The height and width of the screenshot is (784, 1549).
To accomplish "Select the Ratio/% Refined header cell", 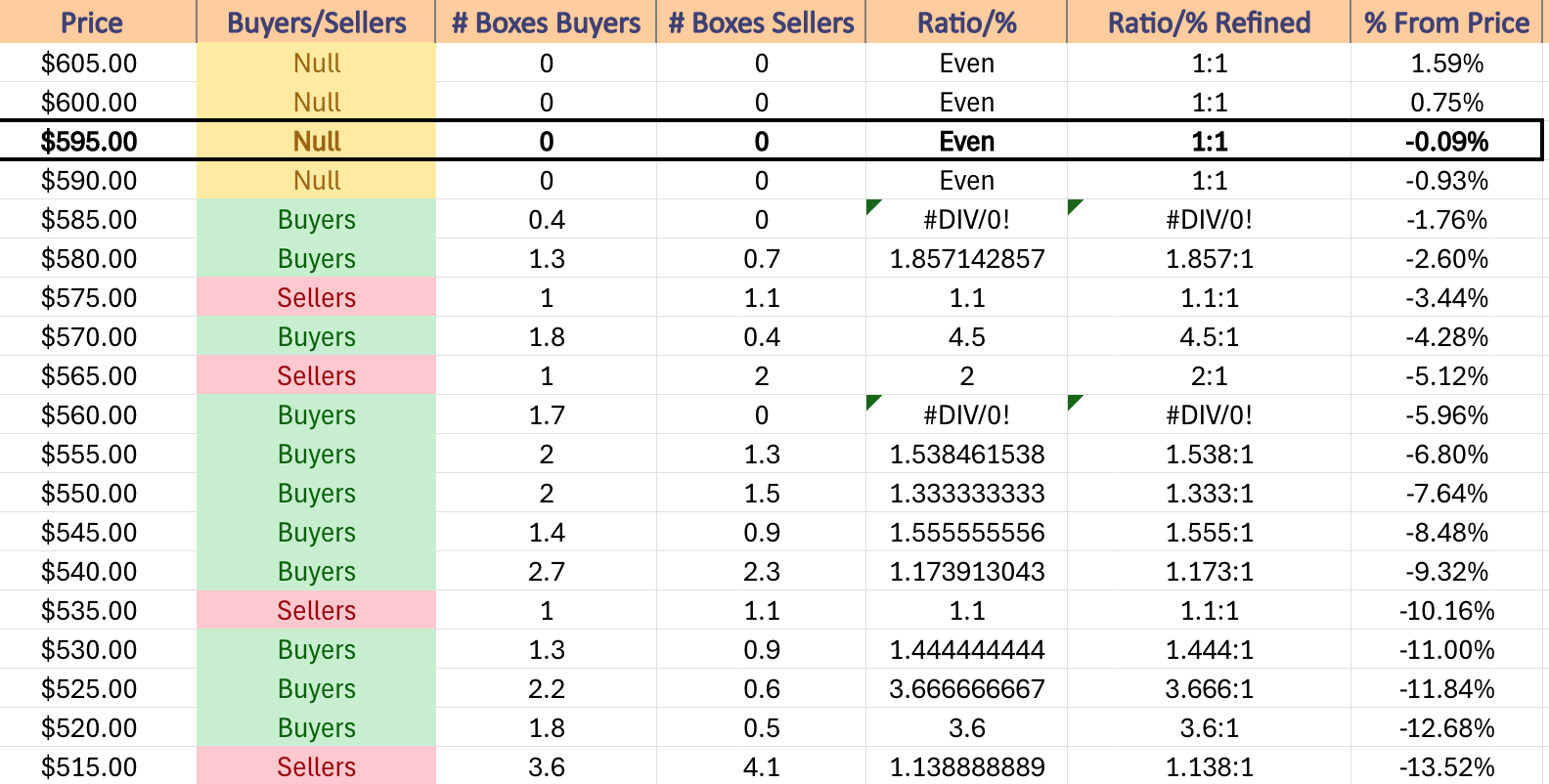I will pos(1209,22).
